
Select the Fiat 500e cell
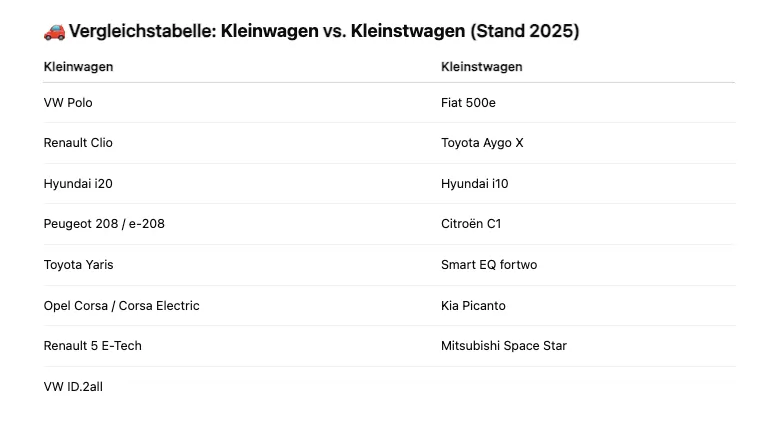(468, 103)
